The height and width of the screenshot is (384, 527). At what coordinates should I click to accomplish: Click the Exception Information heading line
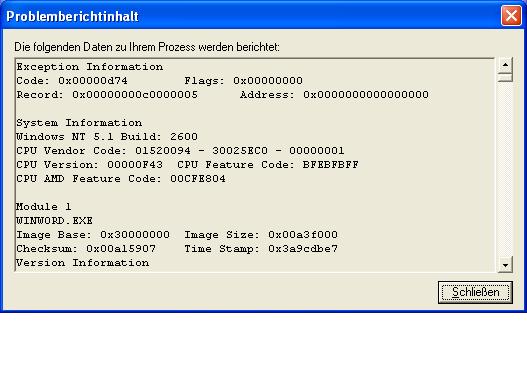pos(90,67)
